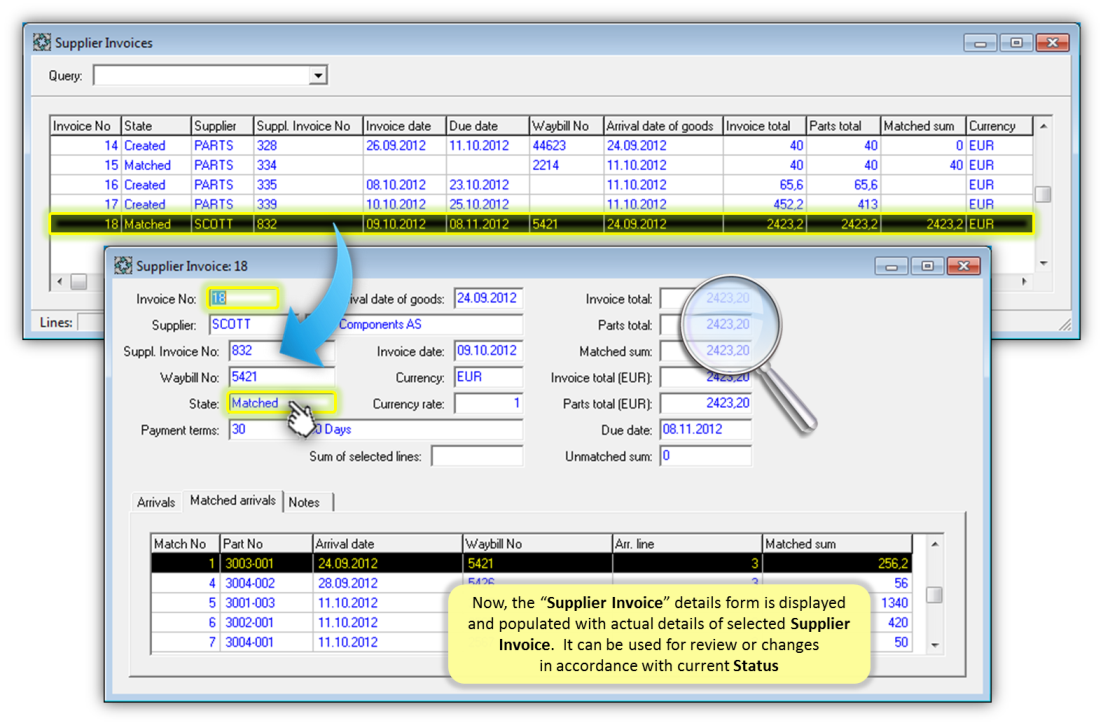Focus the Waybill No field in form
The width and height of the screenshot is (1103, 725).
[280, 377]
